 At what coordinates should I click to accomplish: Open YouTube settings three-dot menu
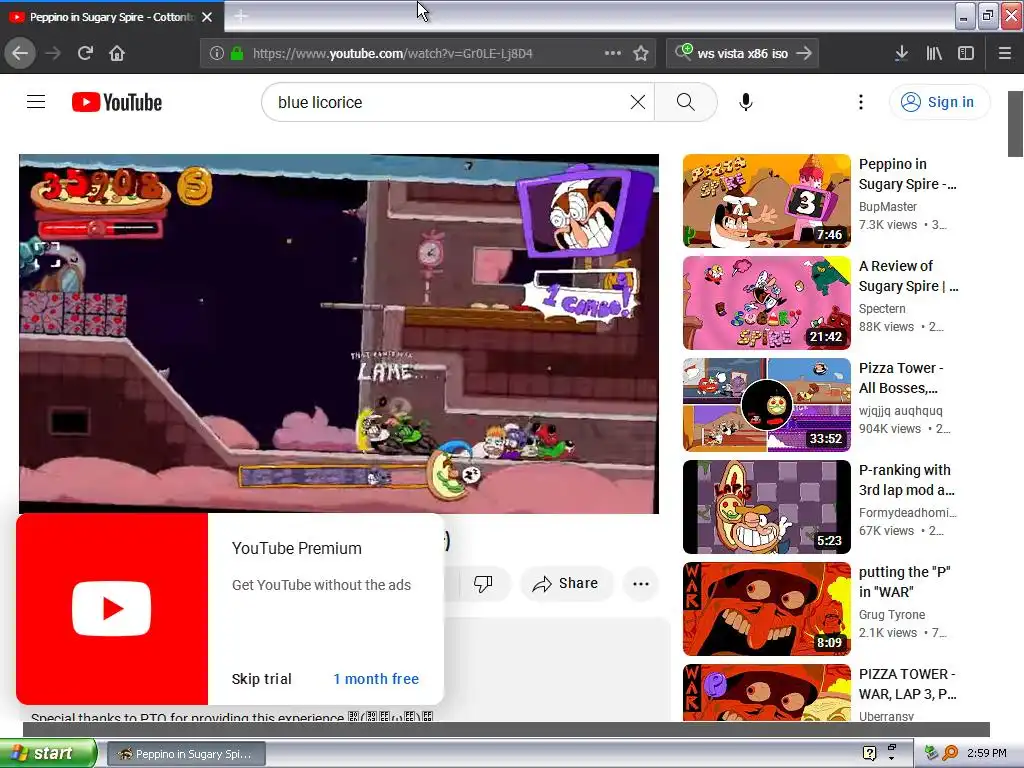tap(861, 102)
